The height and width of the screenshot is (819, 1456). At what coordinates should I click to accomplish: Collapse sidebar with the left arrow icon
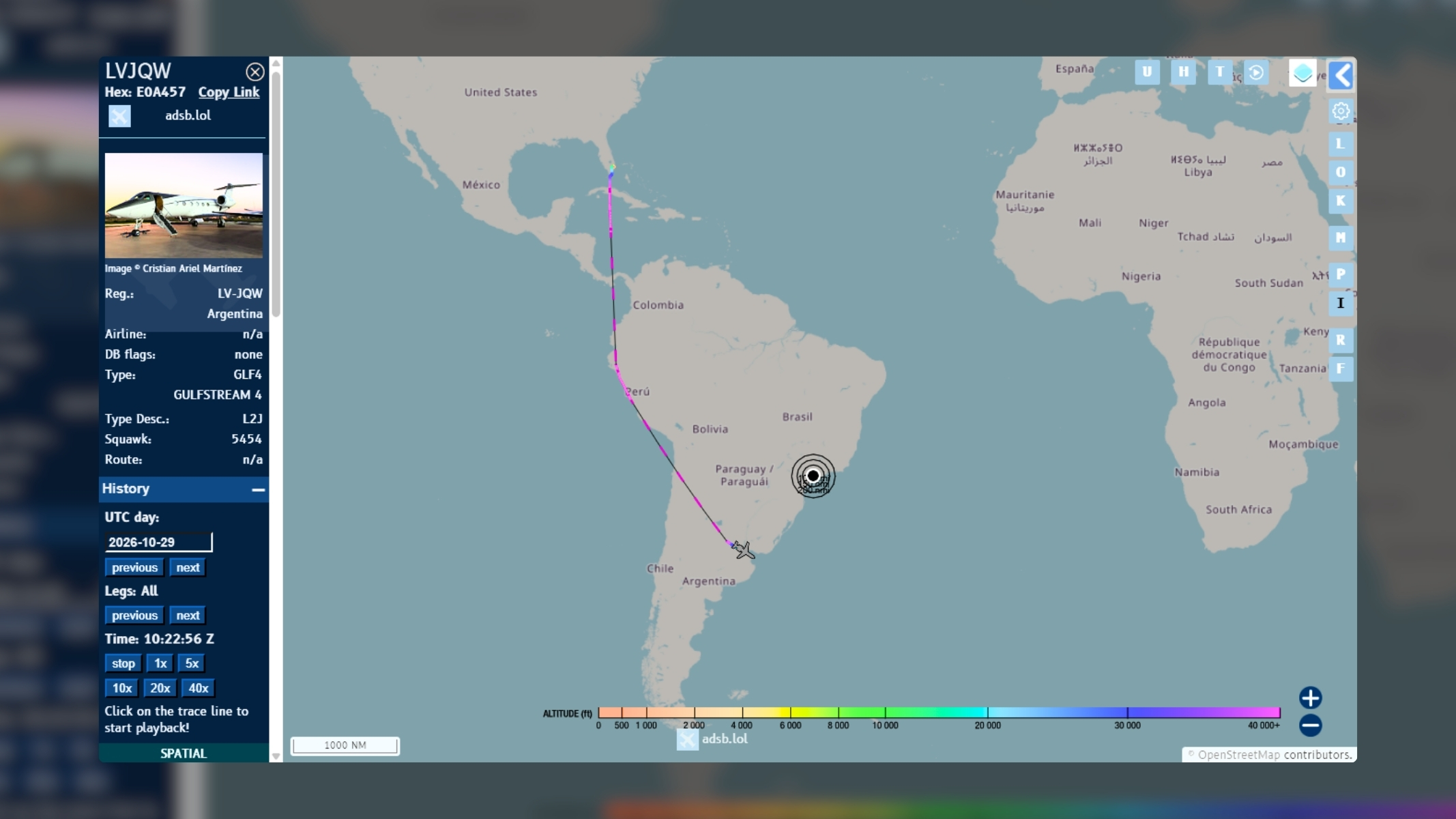click(x=1341, y=75)
